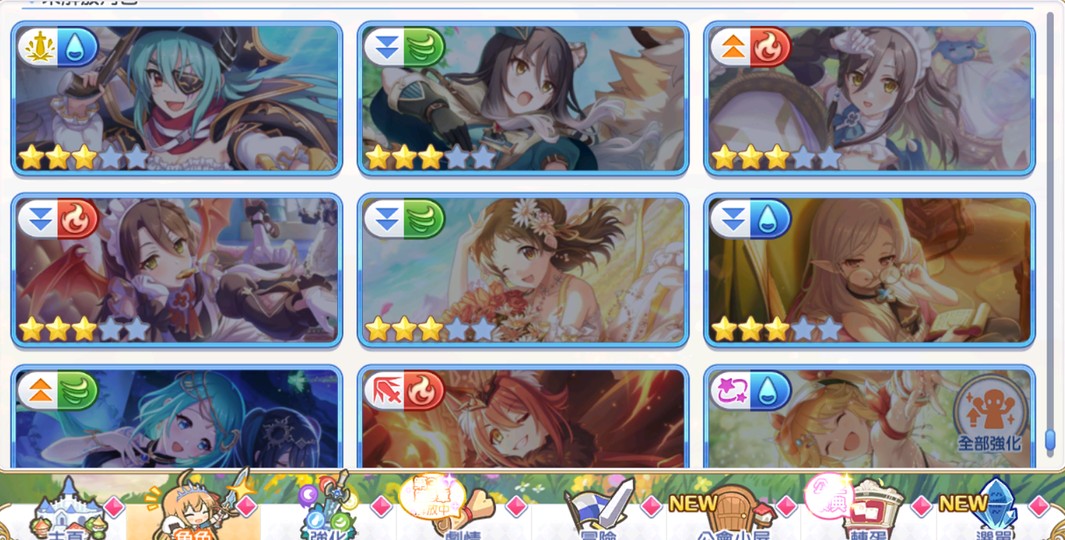Click the fire element badge on basket maid card

(x=770, y=48)
